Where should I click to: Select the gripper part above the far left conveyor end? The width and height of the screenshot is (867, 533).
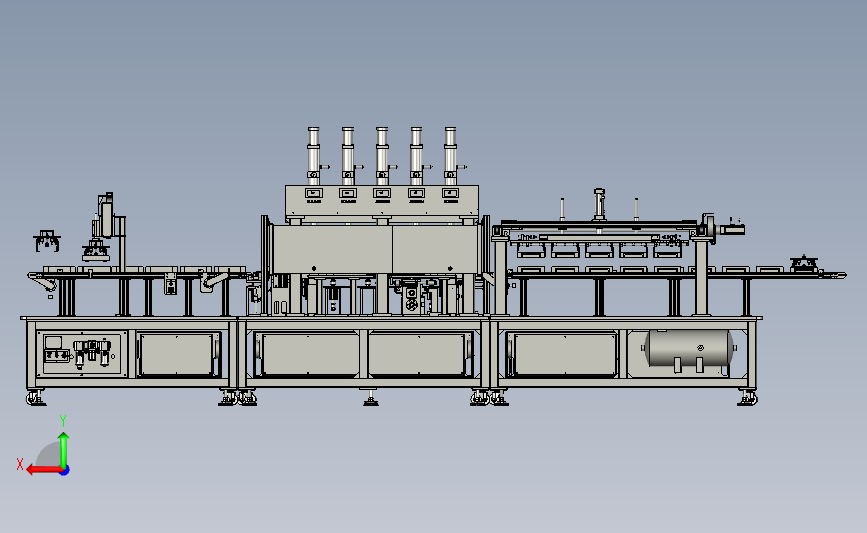46,241
